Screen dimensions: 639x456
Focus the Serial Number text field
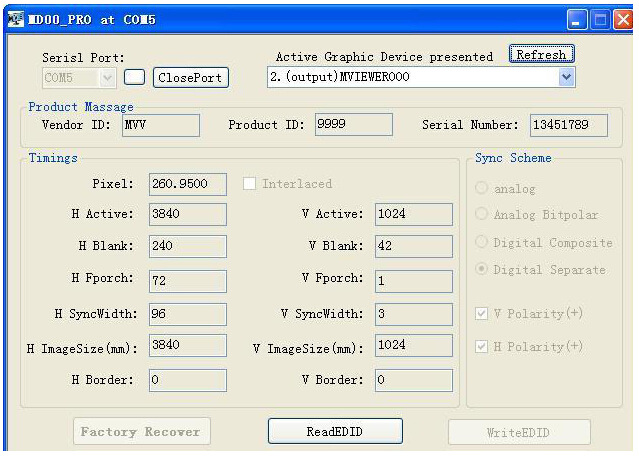[x=567, y=125]
